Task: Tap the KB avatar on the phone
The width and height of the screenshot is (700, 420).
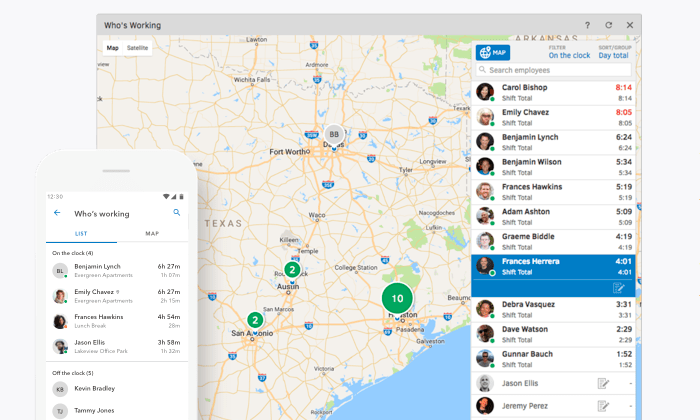Action: coord(60,389)
